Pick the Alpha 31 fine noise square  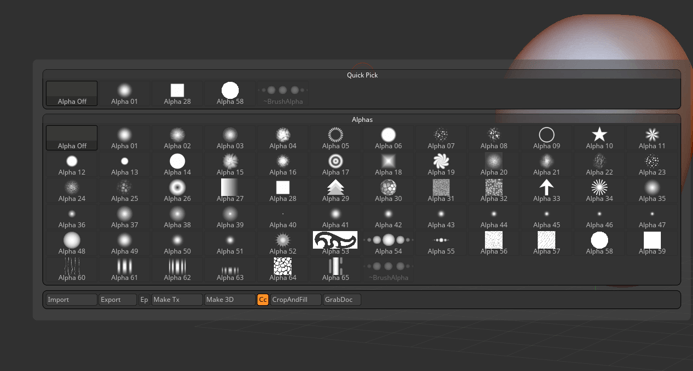[441, 191]
